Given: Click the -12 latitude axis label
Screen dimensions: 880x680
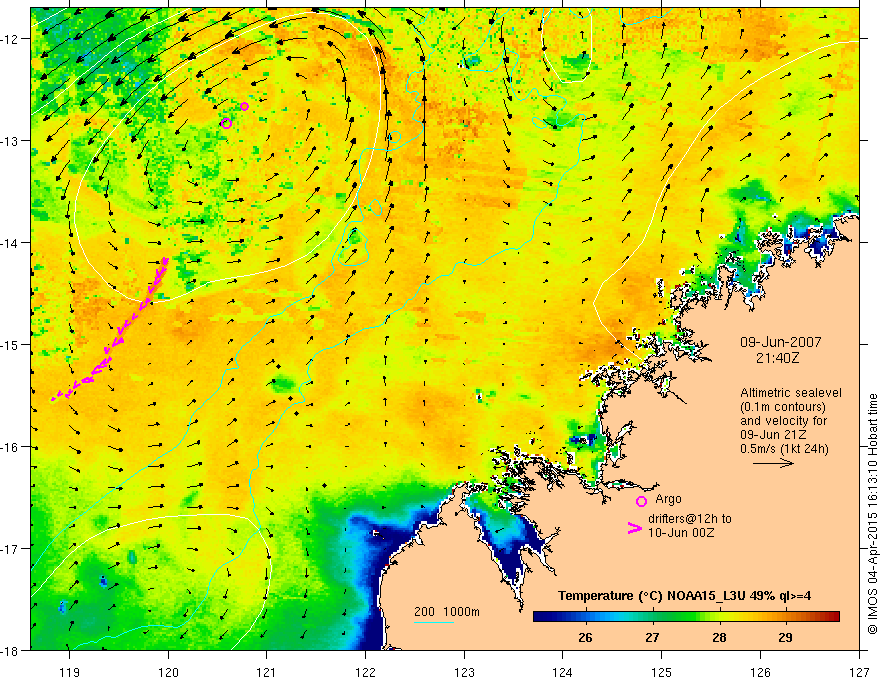Looking at the screenshot, I should (11, 39).
